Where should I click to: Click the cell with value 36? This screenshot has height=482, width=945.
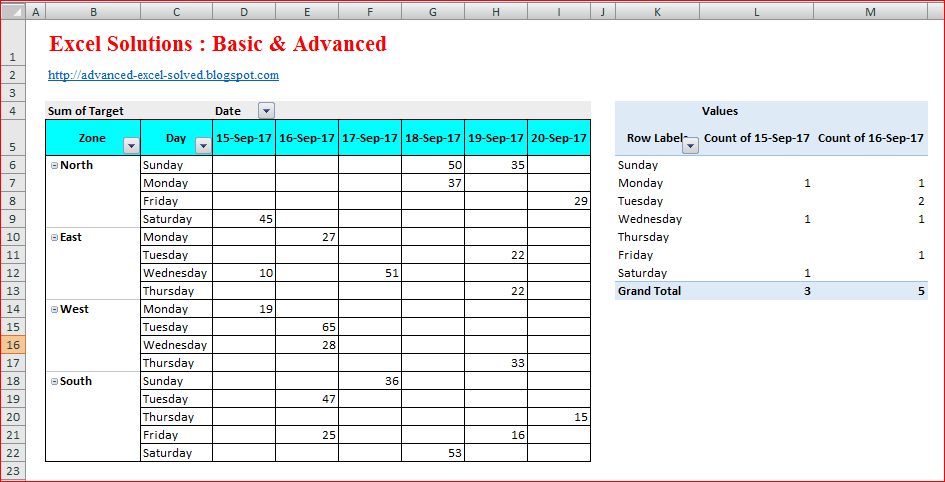point(370,381)
